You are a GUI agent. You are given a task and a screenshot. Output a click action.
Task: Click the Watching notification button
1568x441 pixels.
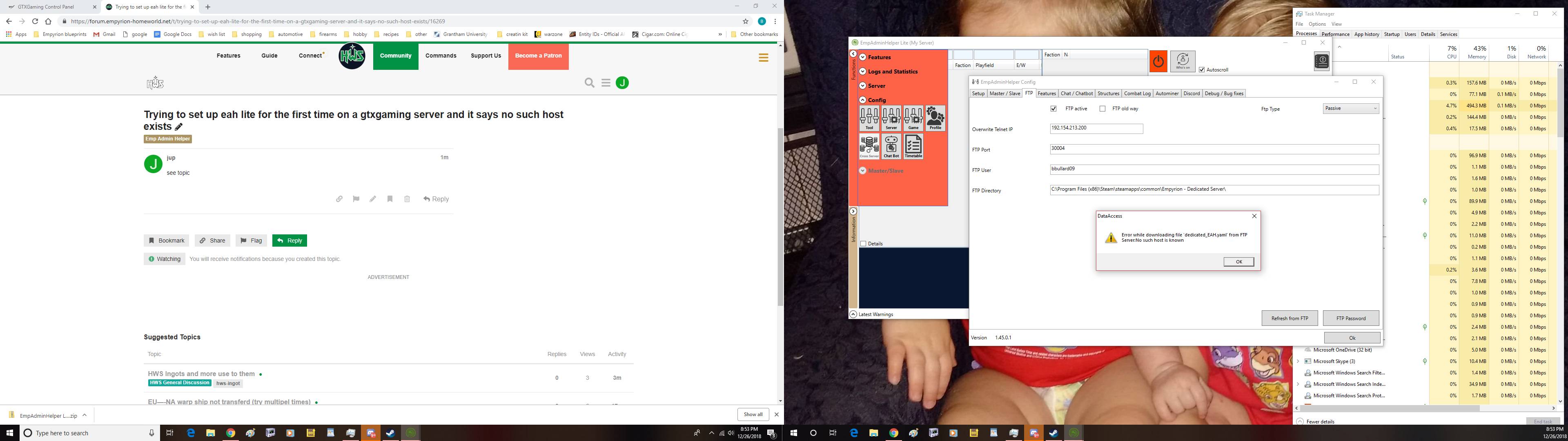pos(164,259)
